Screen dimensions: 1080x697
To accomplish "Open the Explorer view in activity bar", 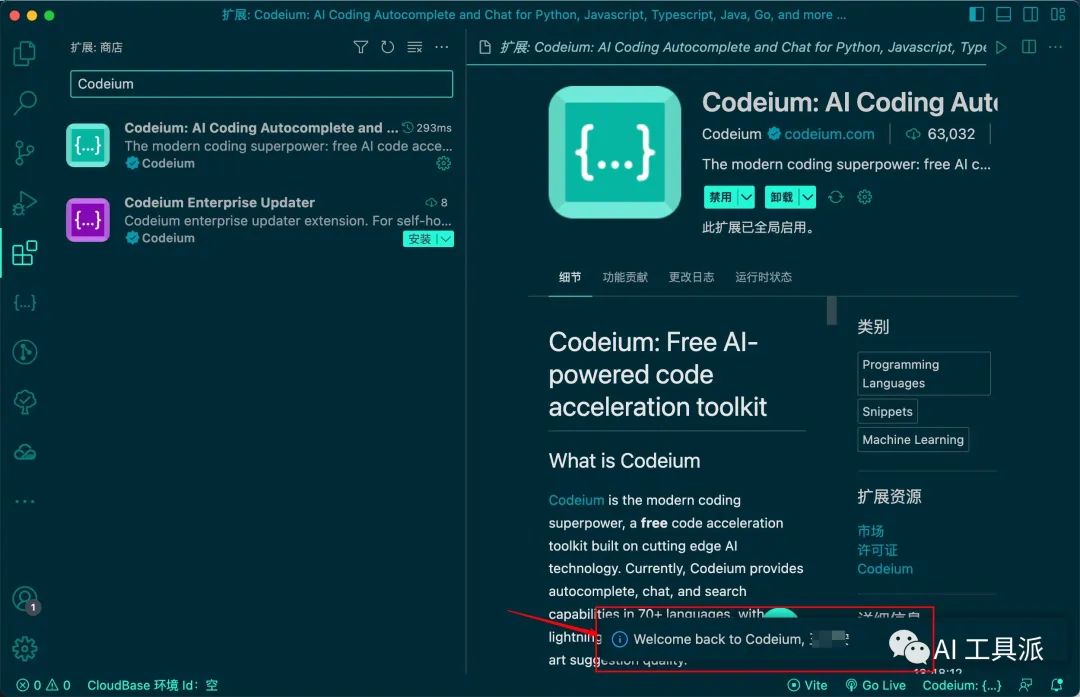I will tap(25, 53).
